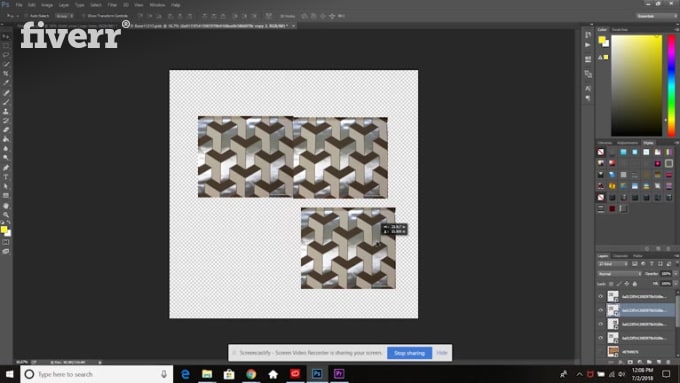Open the Layers panel flyout menu
Viewport: 680px width, 383px height.
677,256
